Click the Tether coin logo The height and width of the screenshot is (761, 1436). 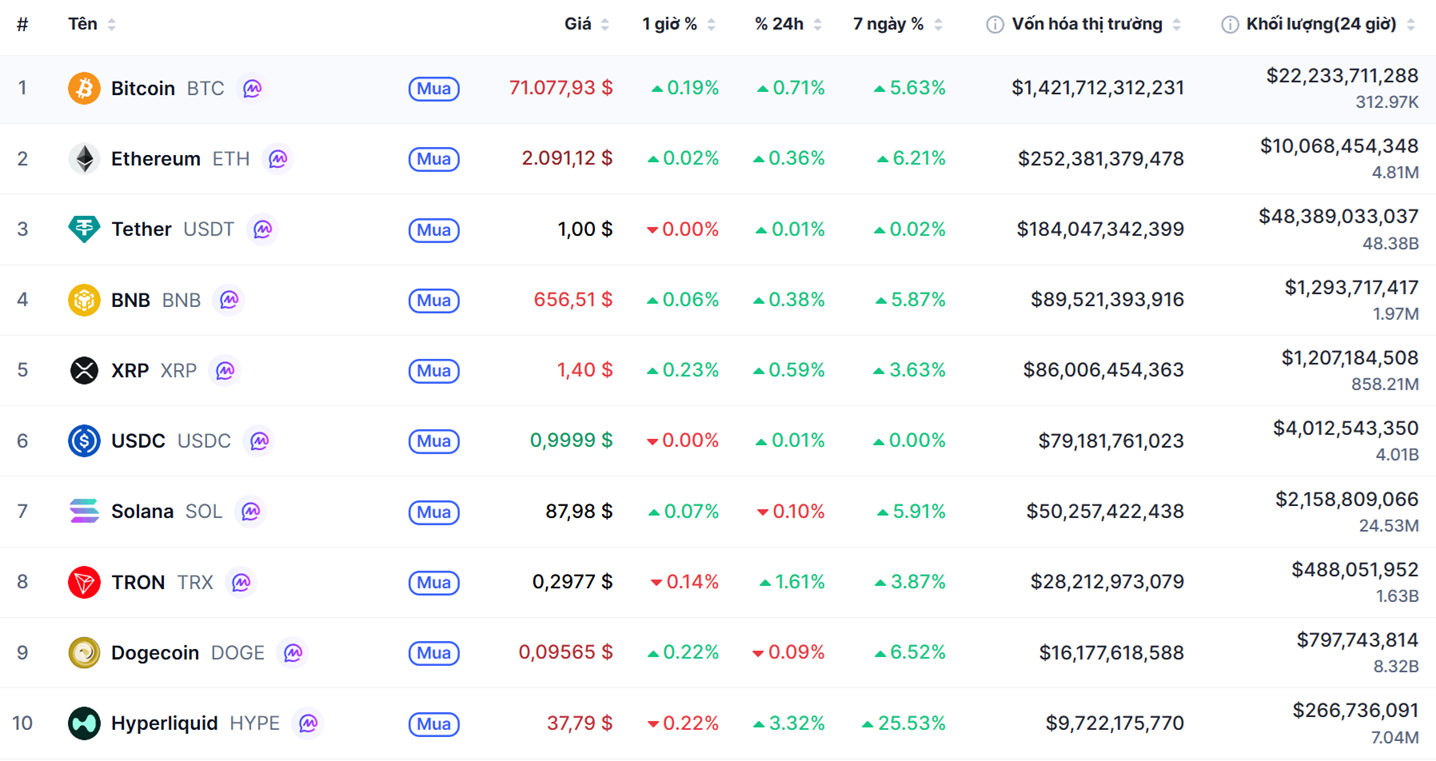tap(84, 229)
